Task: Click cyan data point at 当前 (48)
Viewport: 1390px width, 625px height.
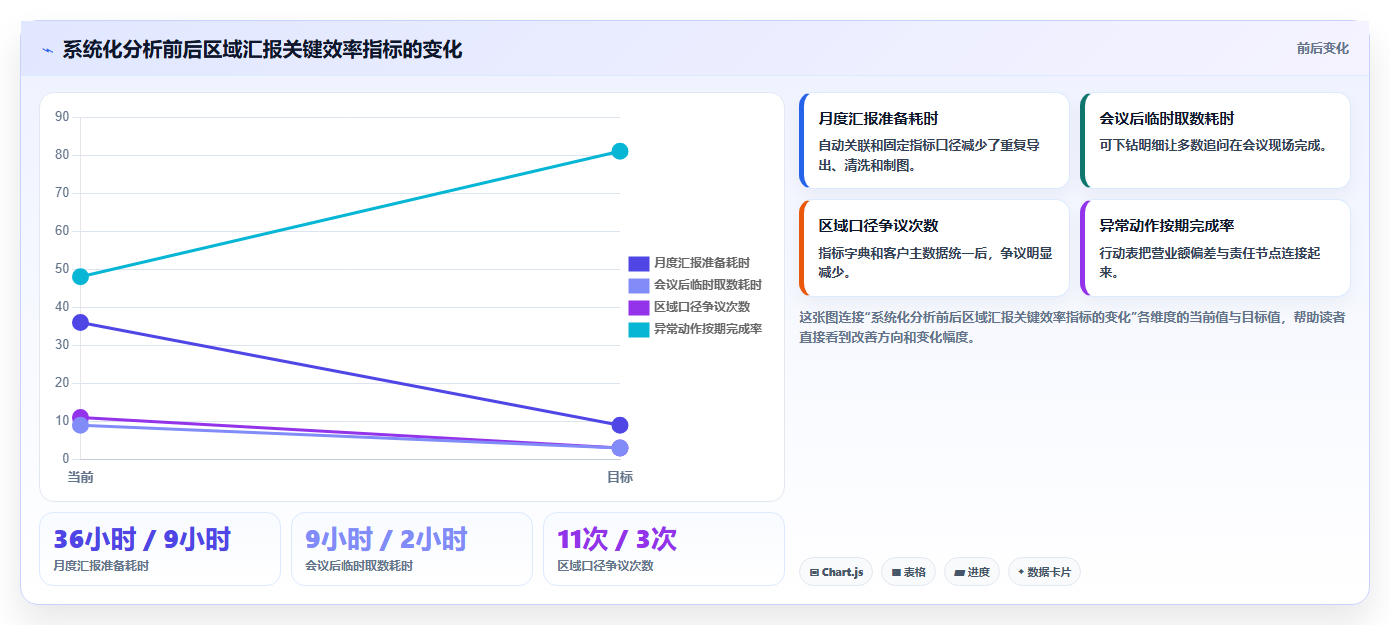Action: [x=80, y=276]
